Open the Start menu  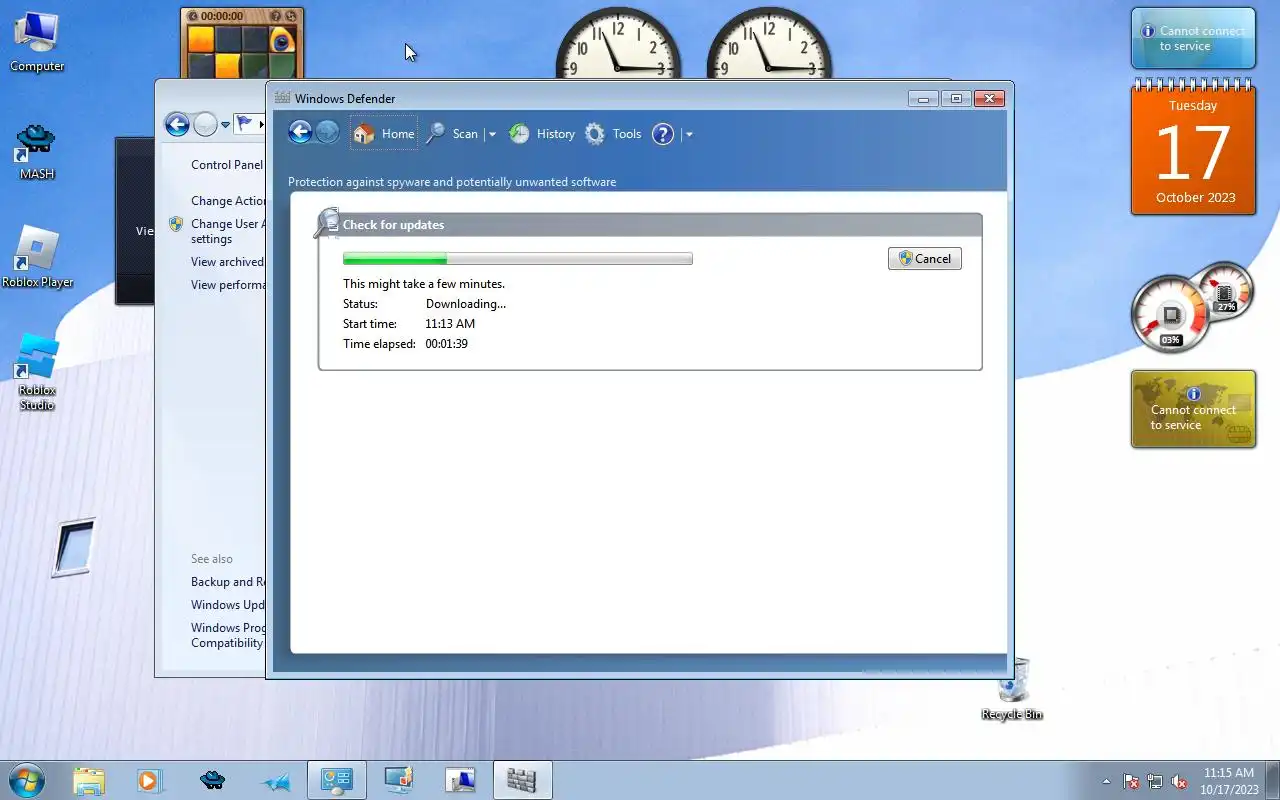(26, 780)
